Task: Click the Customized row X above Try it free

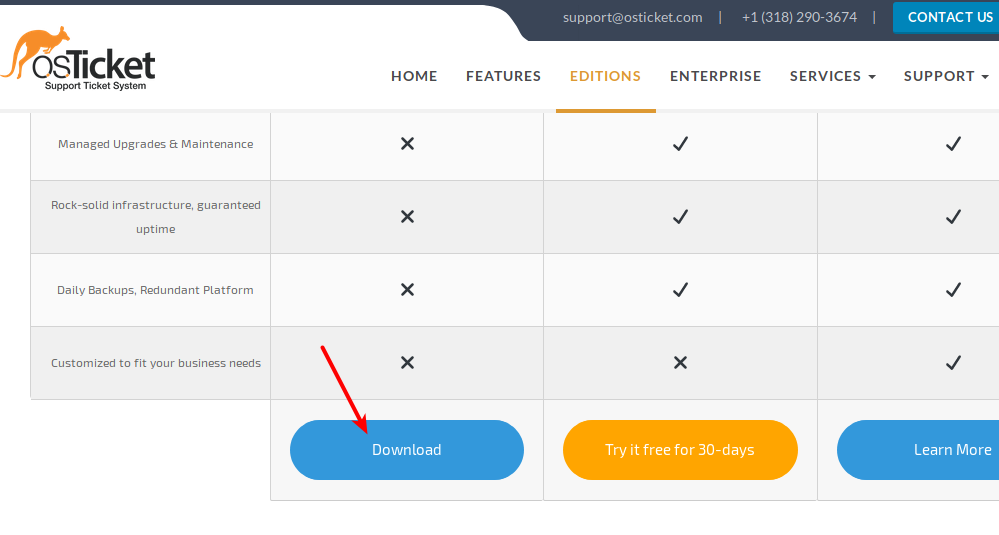Action: click(680, 363)
